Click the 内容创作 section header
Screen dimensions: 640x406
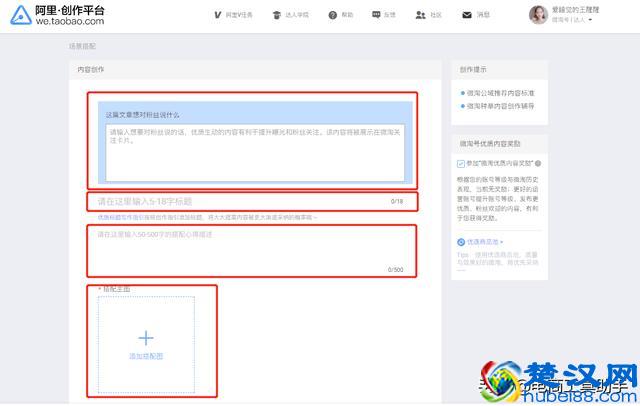click(91, 70)
